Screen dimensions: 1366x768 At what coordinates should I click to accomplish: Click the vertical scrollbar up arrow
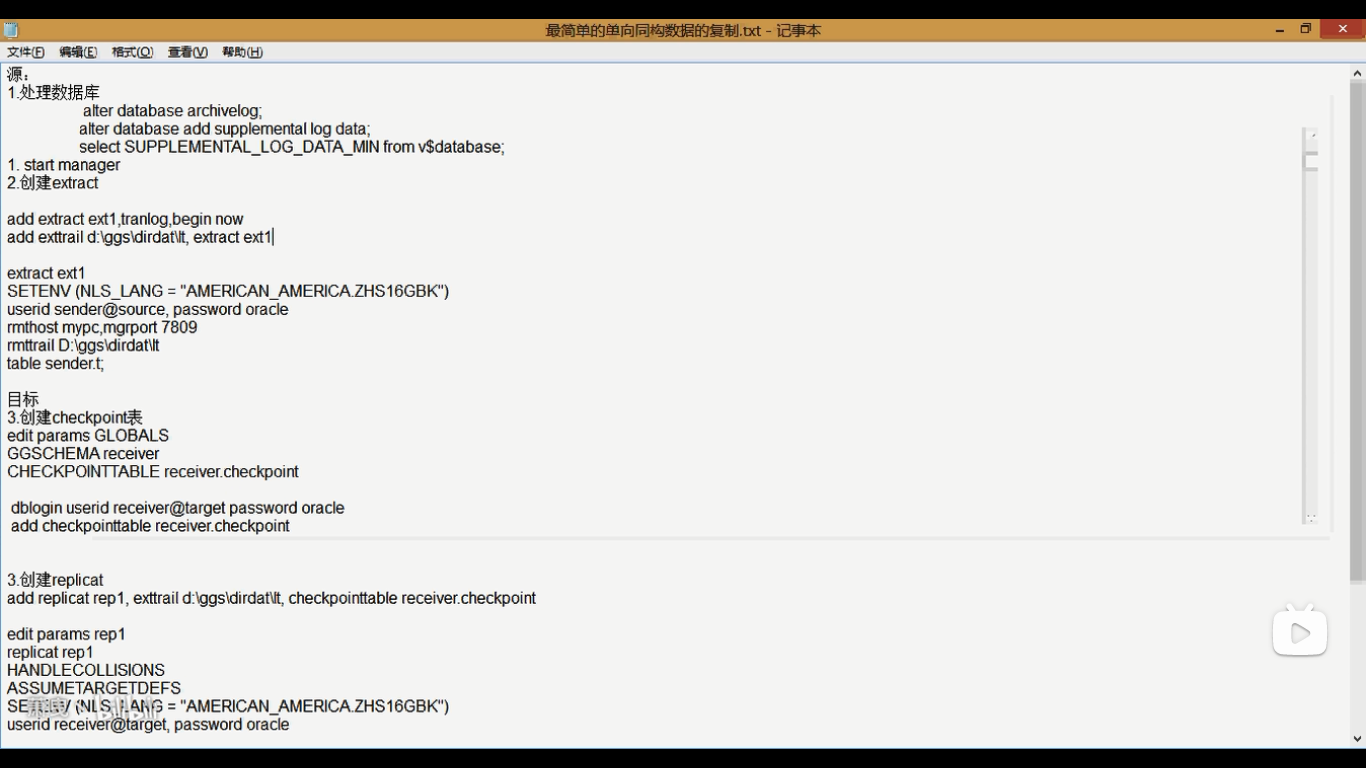coord(1357,73)
